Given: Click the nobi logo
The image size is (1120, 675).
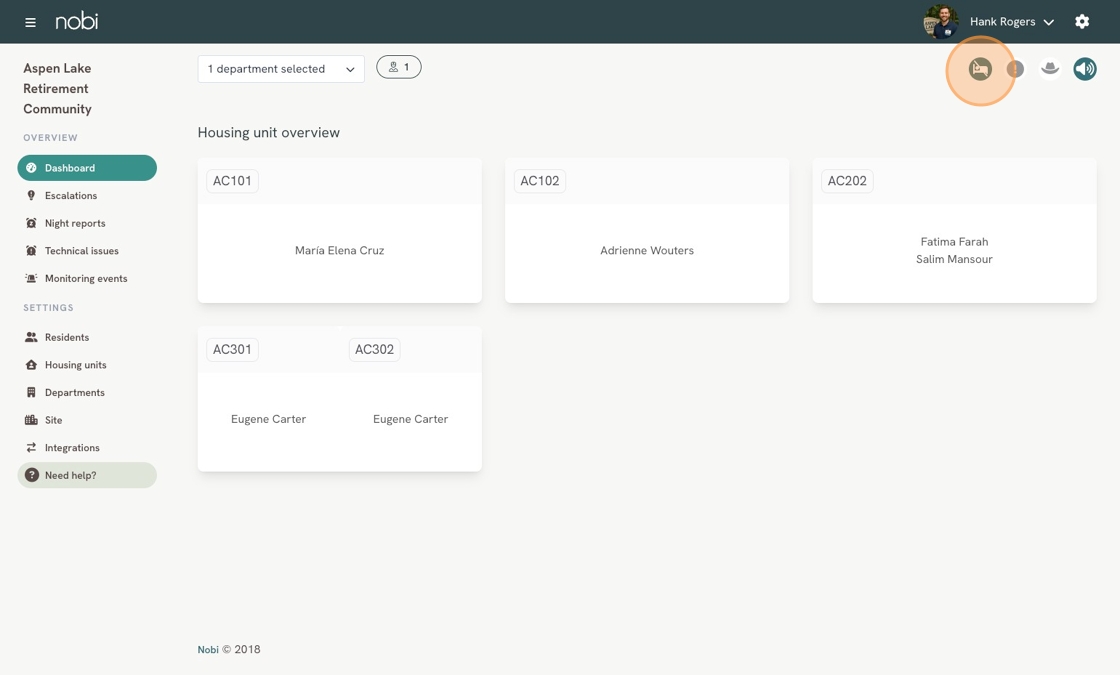Looking at the screenshot, I should pyautogui.click(x=76, y=21).
